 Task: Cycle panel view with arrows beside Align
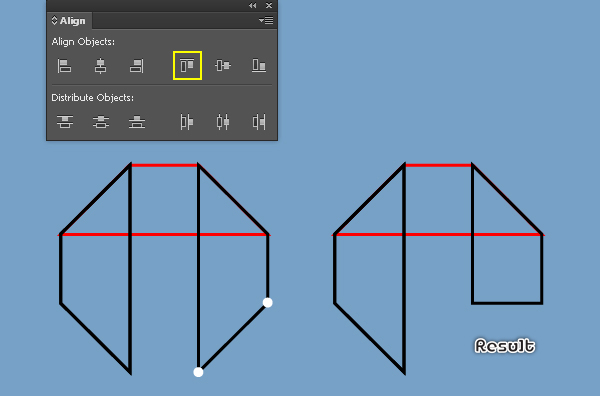pyautogui.click(x=54, y=21)
